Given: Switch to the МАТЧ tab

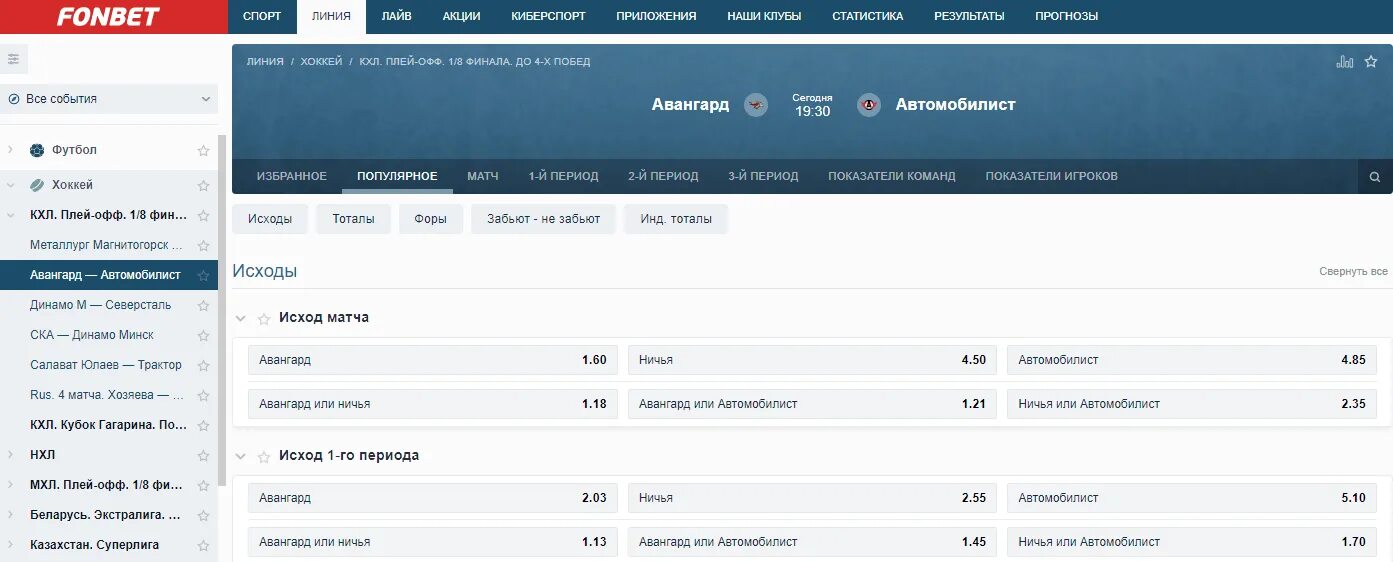Looking at the screenshot, I should coord(483,176).
